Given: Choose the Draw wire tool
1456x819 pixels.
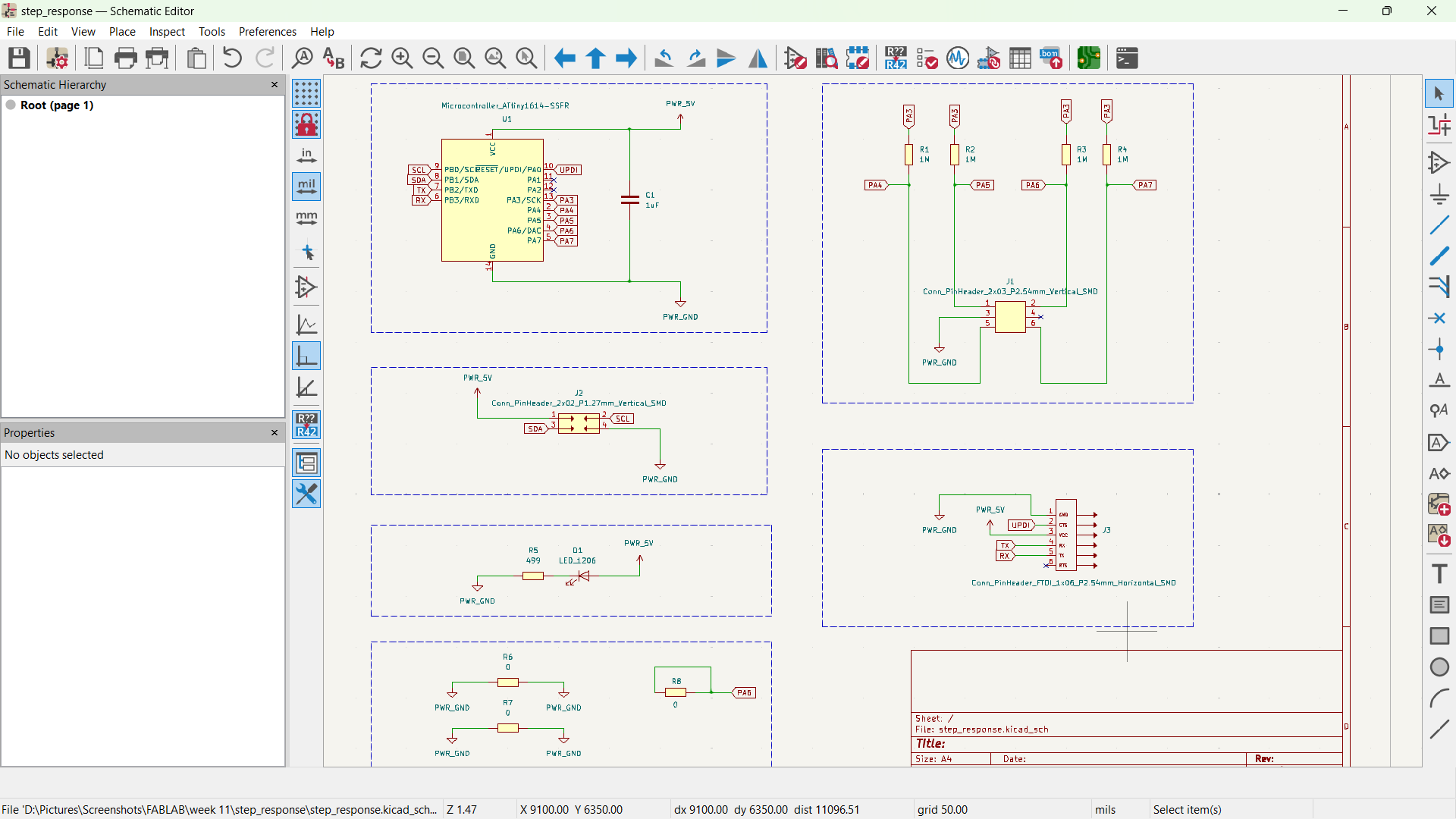Looking at the screenshot, I should 1439,225.
